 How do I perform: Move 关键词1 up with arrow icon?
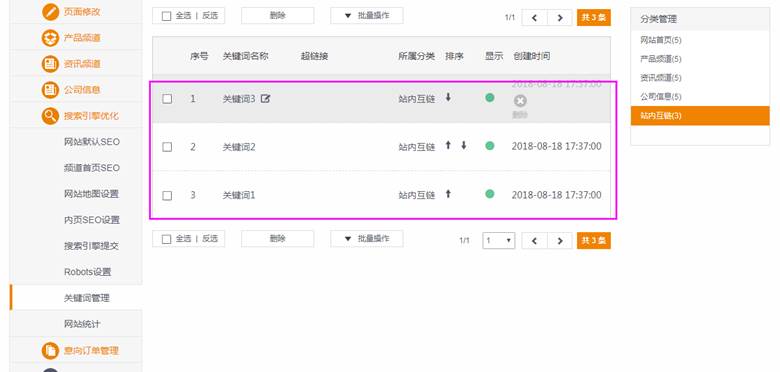(448, 193)
